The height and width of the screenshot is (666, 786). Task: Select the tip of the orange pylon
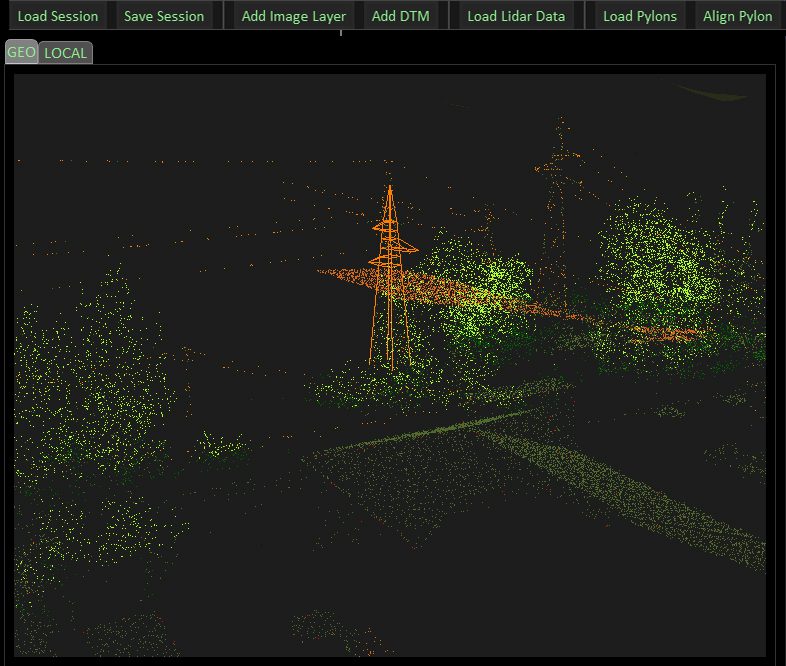point(390,187)
